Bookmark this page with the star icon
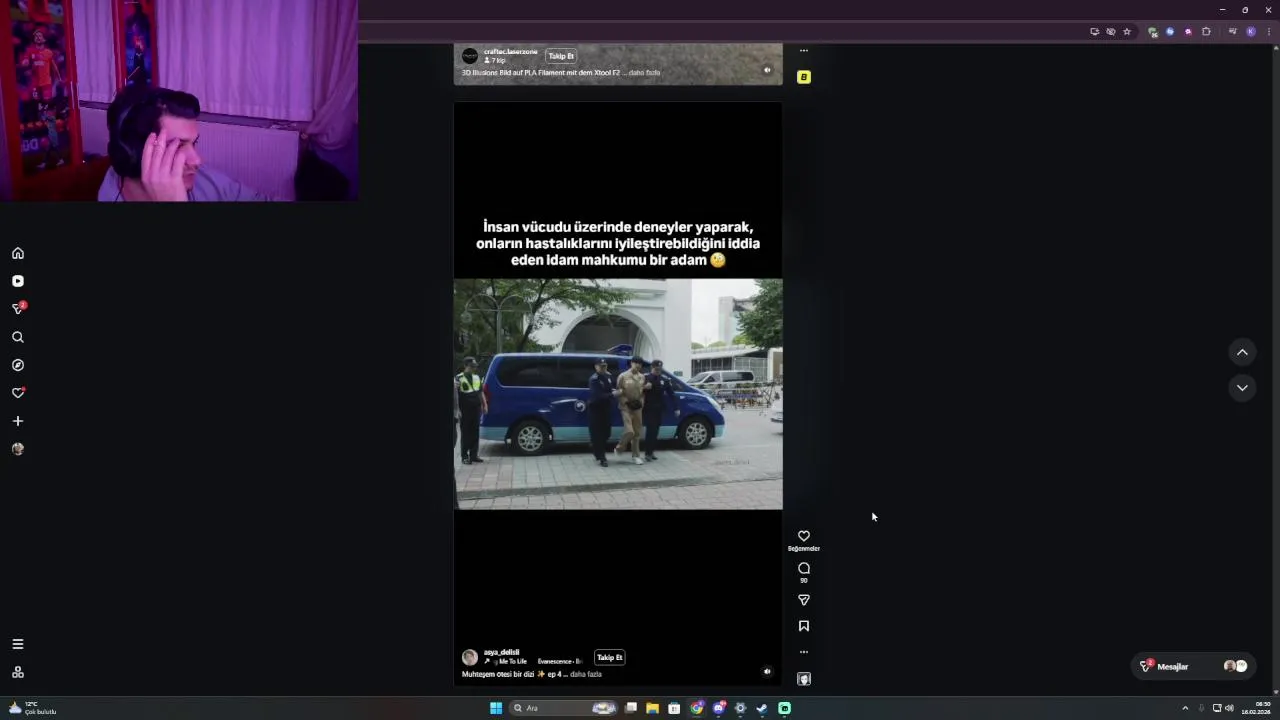Viewport: 1280px width, 720px height. click(1127, 31)
